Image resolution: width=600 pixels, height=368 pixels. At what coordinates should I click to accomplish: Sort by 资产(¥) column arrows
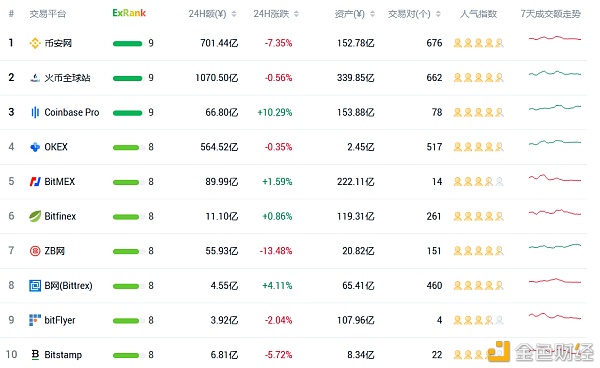[x=372, y=14]
